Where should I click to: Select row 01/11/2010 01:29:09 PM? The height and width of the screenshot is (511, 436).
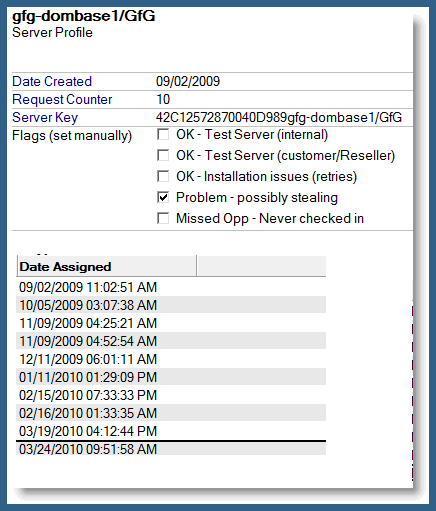pos(171,377)
